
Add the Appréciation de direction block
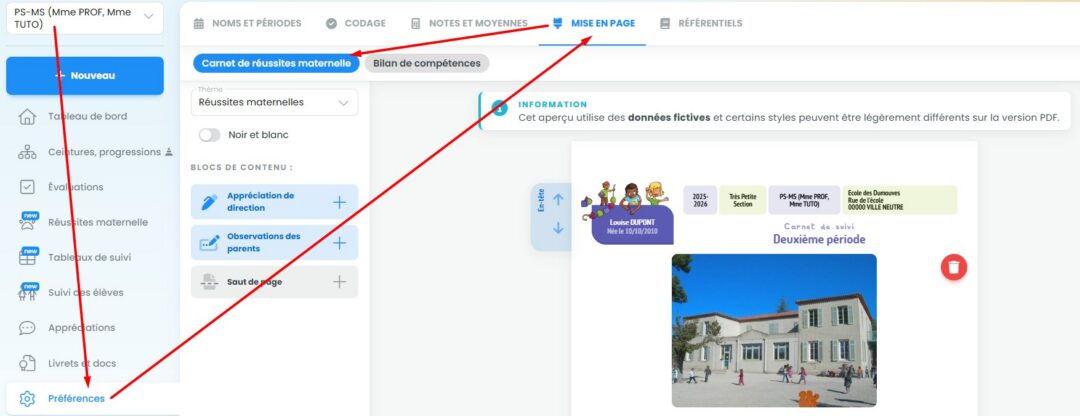(339, 202)
